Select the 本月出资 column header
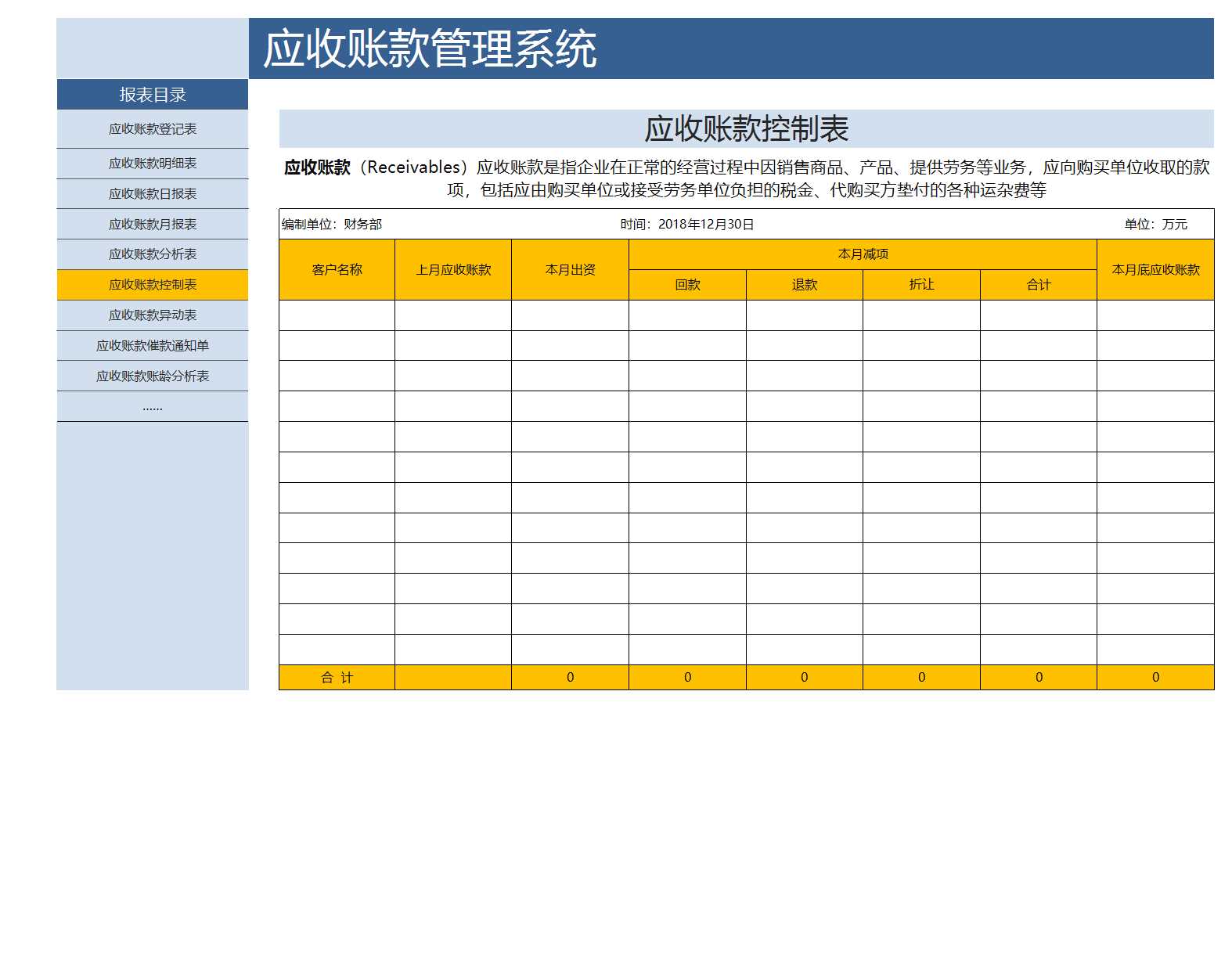 coord(571,270)
